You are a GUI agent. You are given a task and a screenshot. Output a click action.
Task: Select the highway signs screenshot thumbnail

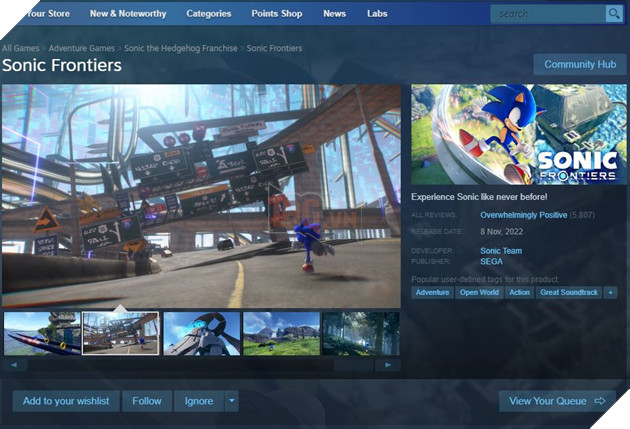(x=121, y=334)
